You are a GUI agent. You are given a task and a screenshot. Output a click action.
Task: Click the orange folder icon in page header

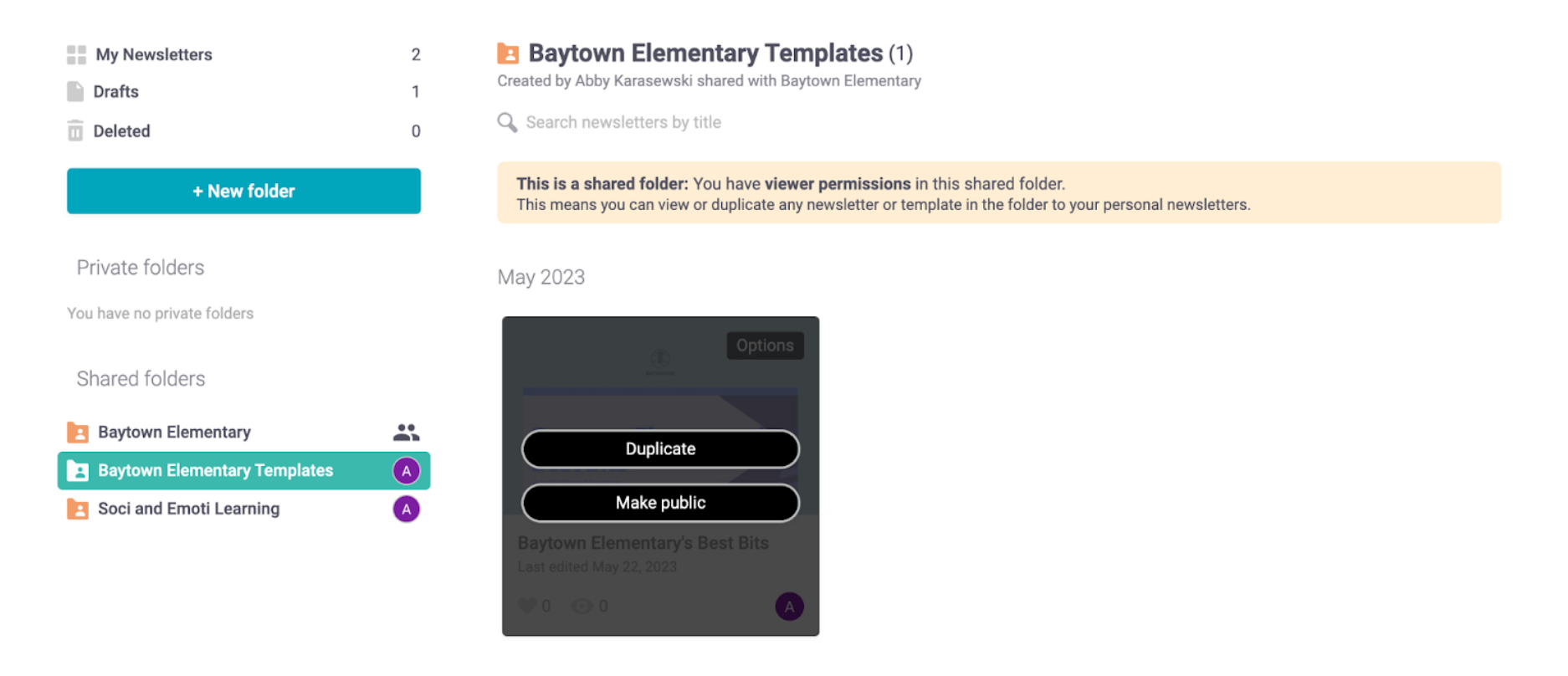[x=508, y=54]
